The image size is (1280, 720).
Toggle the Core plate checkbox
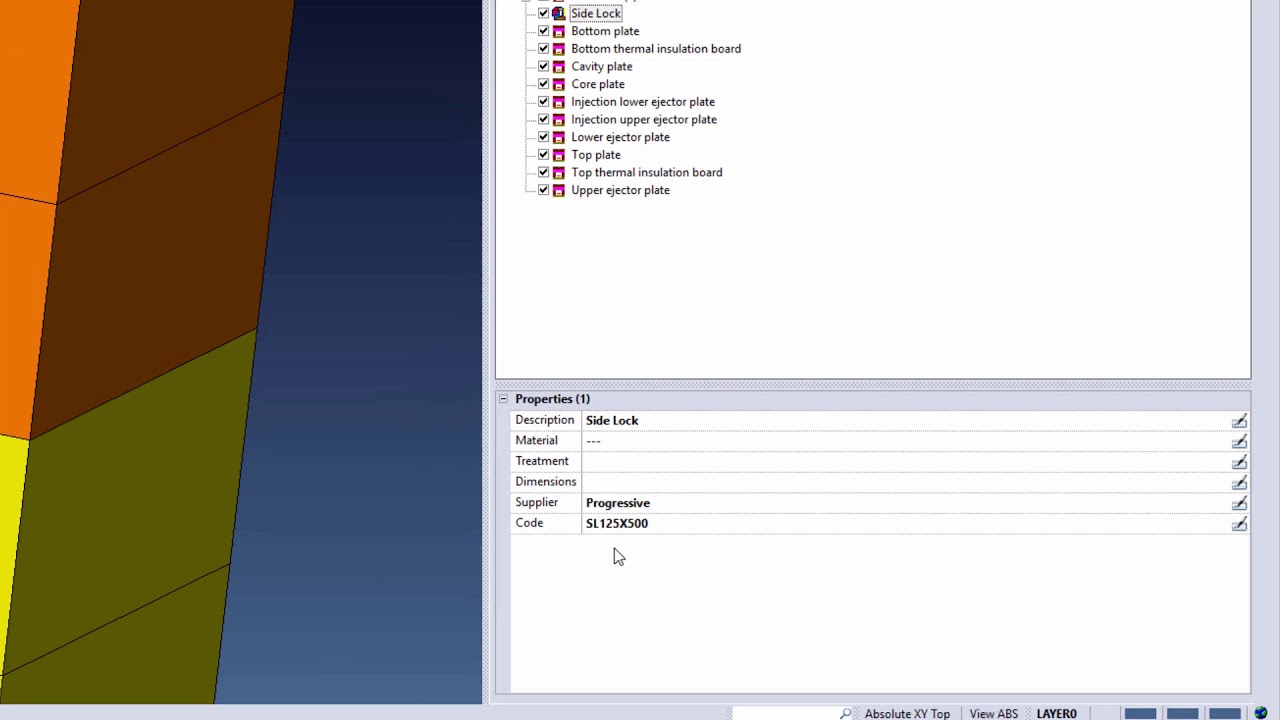pyautogui.click(x=544, y=84)
